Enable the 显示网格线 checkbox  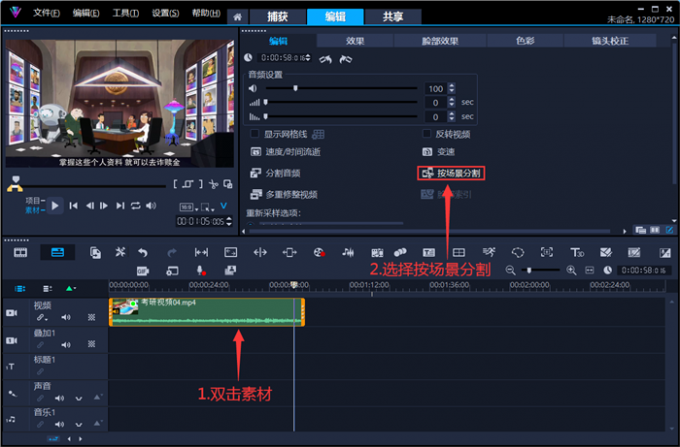point(255,134)
